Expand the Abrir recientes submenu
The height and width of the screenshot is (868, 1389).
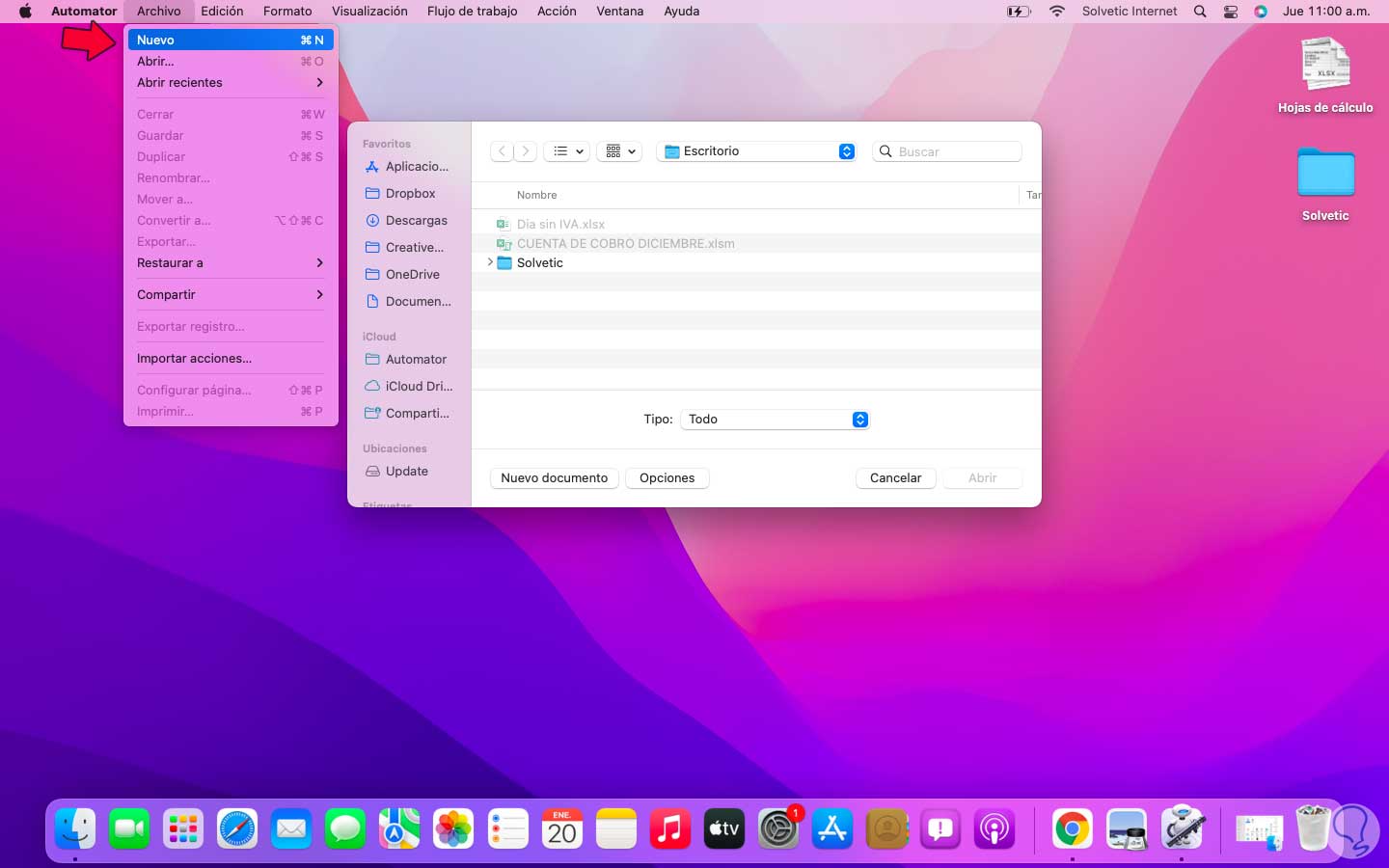[x=231, y=82]
